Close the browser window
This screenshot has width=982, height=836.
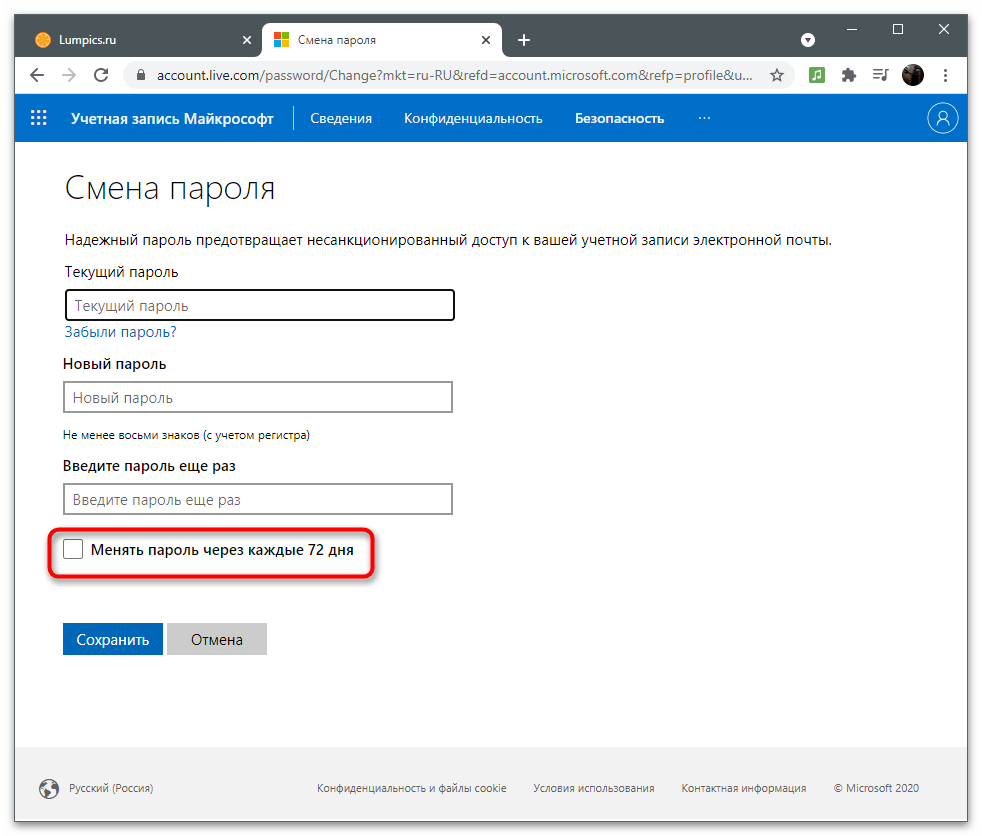[x=944, y=29]
